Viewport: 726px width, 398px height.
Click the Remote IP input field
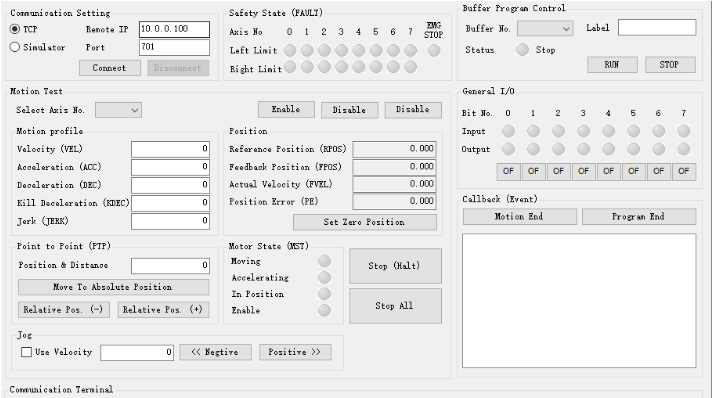point(174,29)
